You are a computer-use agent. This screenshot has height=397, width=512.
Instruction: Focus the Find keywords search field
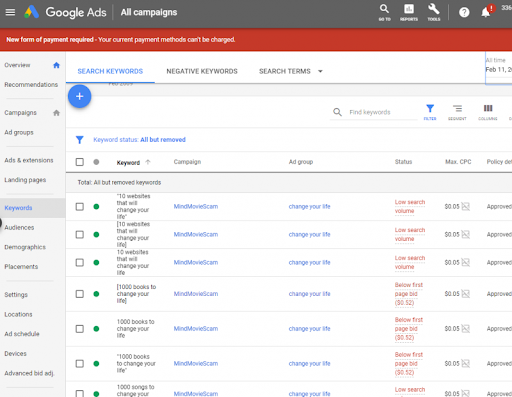click(383, 112)
